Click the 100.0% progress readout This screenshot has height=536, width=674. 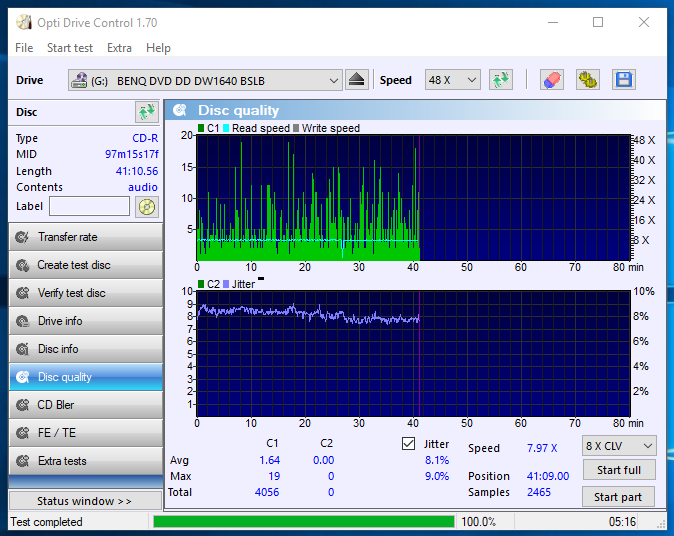[478, 522]
